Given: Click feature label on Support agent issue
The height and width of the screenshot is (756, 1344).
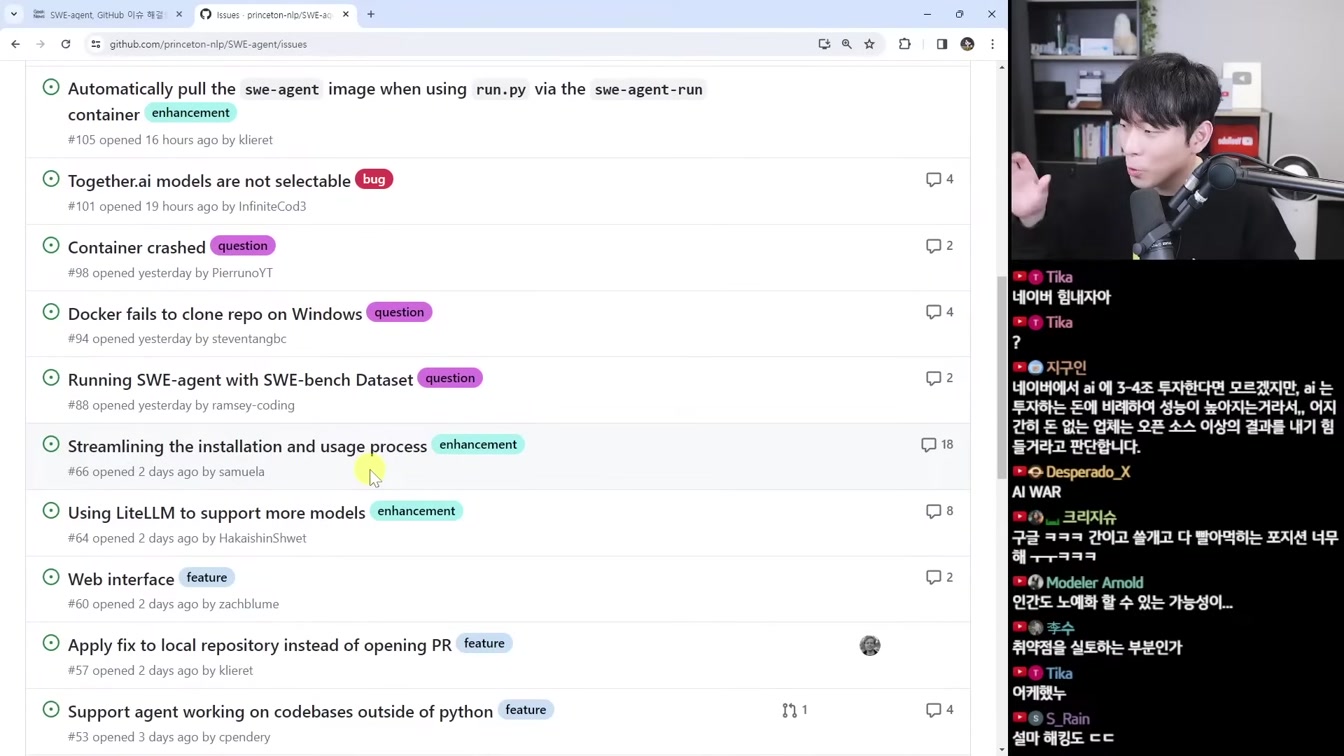Looking at the screenshot, I should tap(526, 710).
